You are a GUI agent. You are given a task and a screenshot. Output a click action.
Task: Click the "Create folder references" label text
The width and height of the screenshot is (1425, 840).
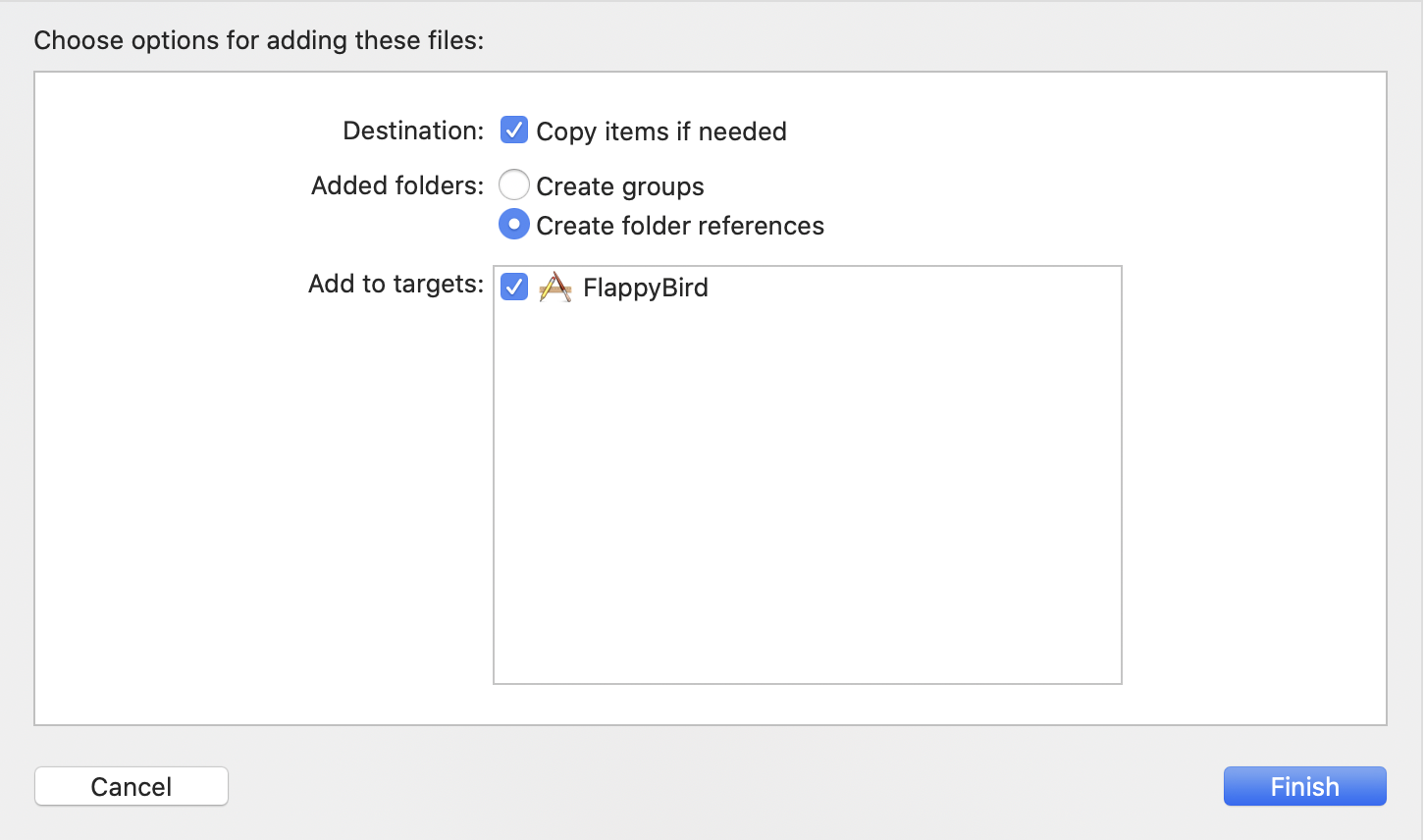coord(679,226)
